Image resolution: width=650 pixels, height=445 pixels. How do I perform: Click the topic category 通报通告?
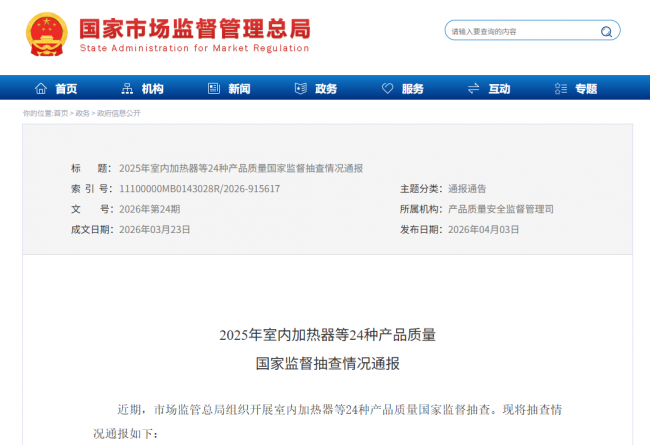tap(467, 189)
